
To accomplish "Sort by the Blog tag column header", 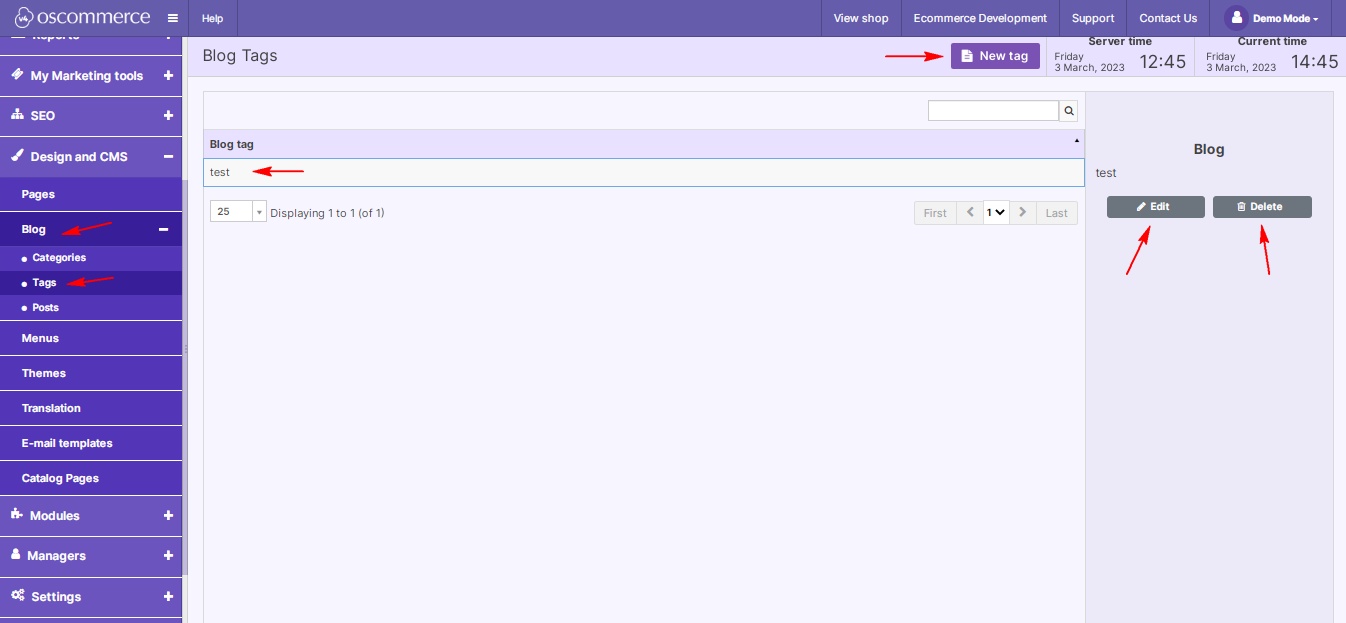I will [644, 144].
